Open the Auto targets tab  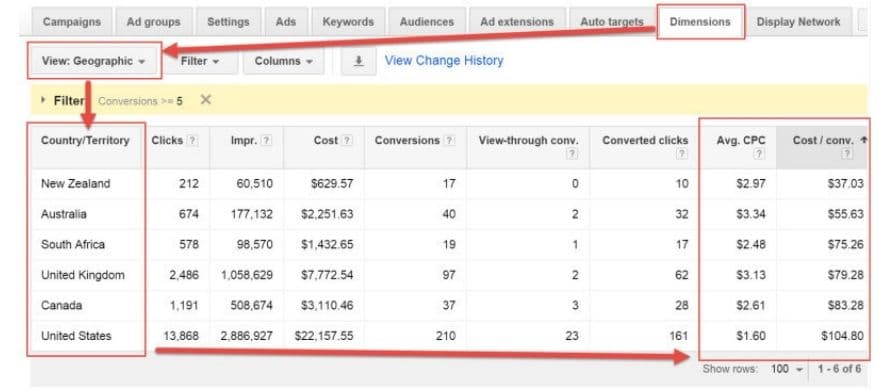[x=612, y=22]
